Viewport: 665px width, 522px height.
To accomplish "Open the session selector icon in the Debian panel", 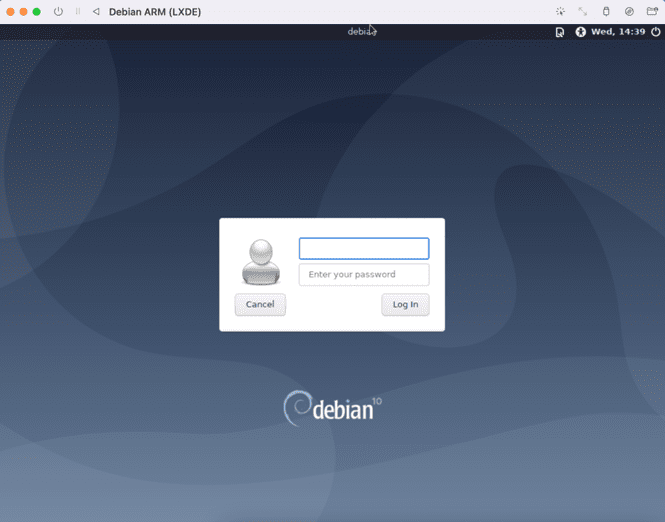I will (x=560, y=32).
